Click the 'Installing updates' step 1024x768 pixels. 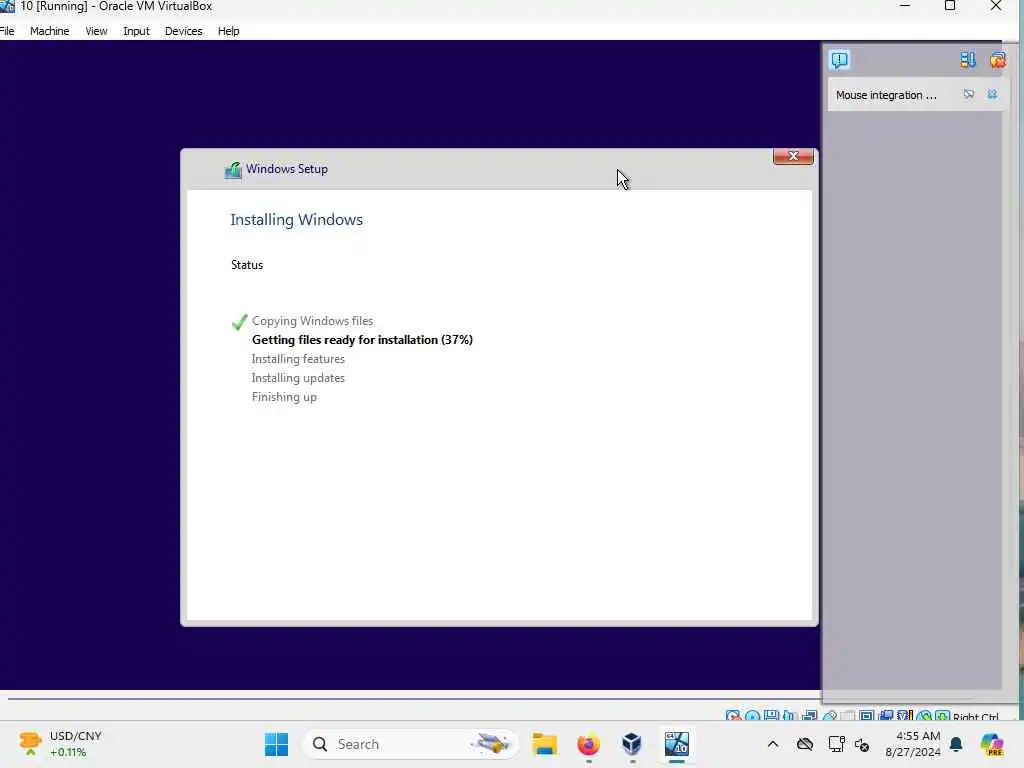point(298,378)
